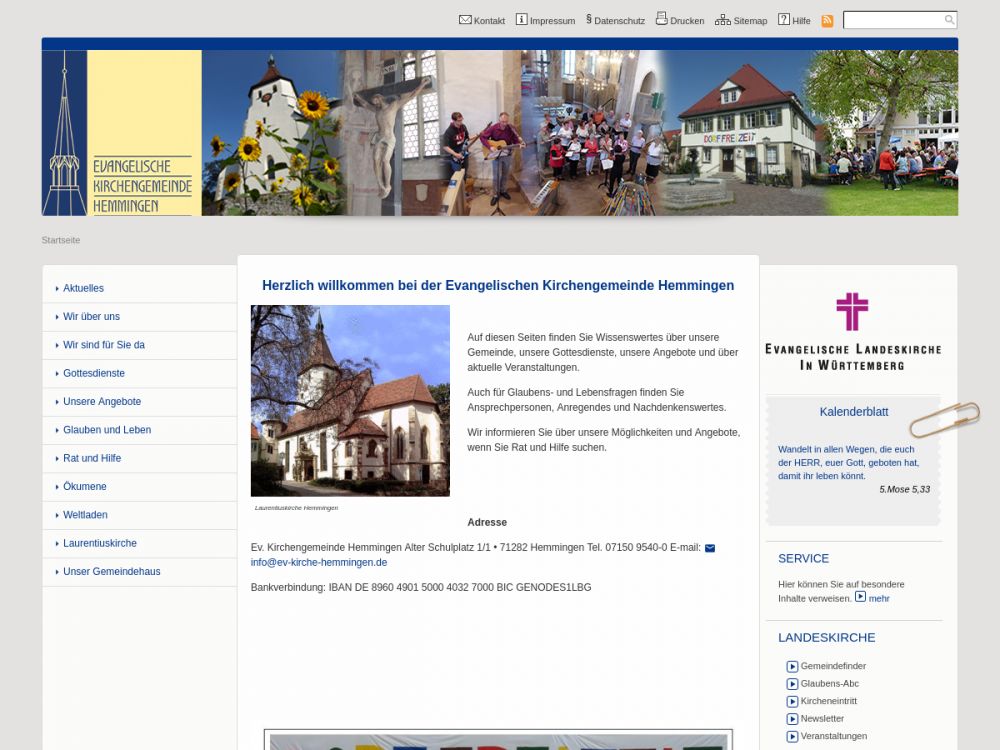
Task: Open the orange RSS feed icon
Action: 827,21
